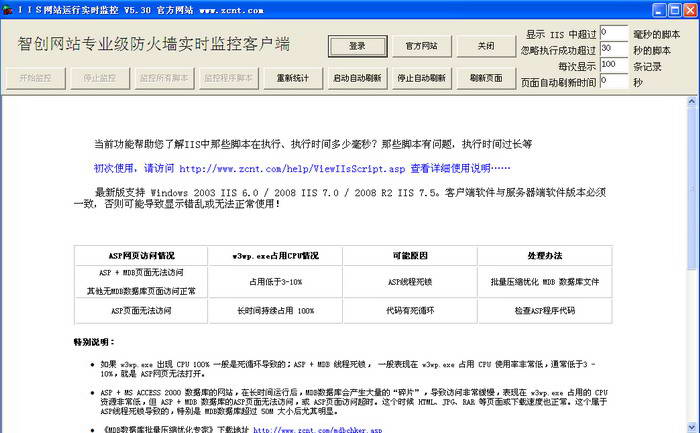
Task: Select the 每次显示 record count field
Action: pos(613,65)
